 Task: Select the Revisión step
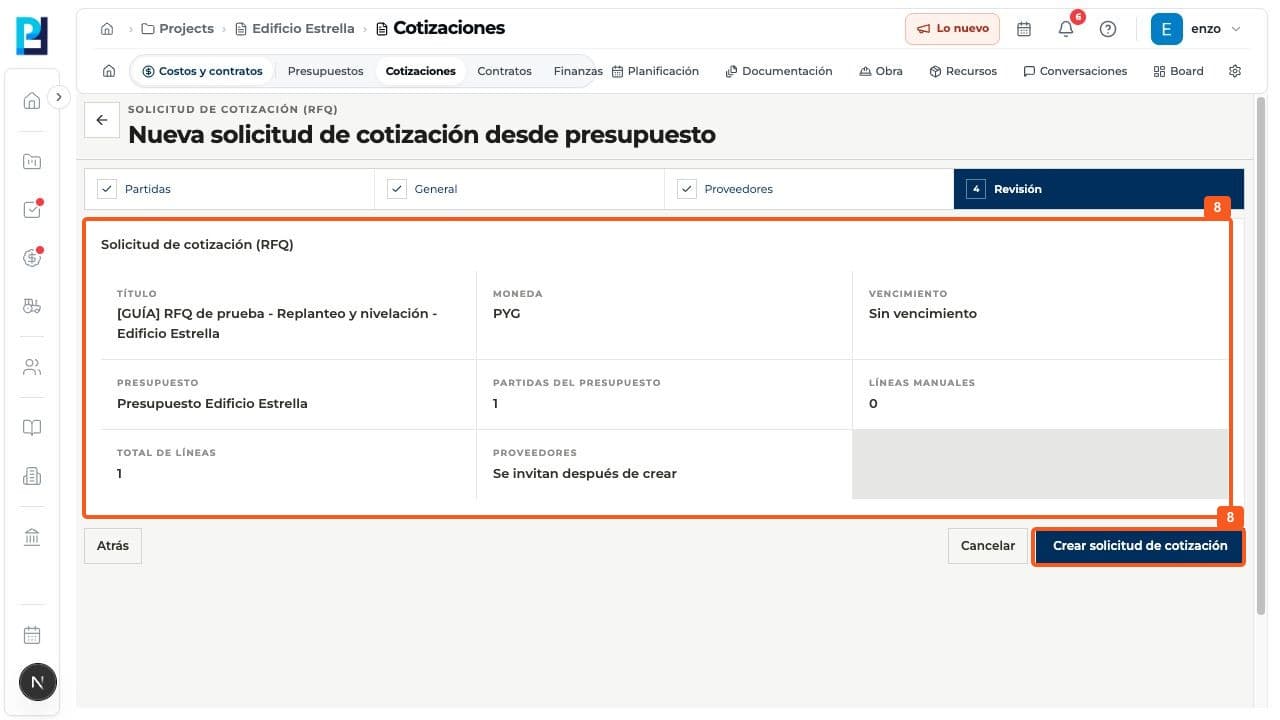click(1099, 189)
